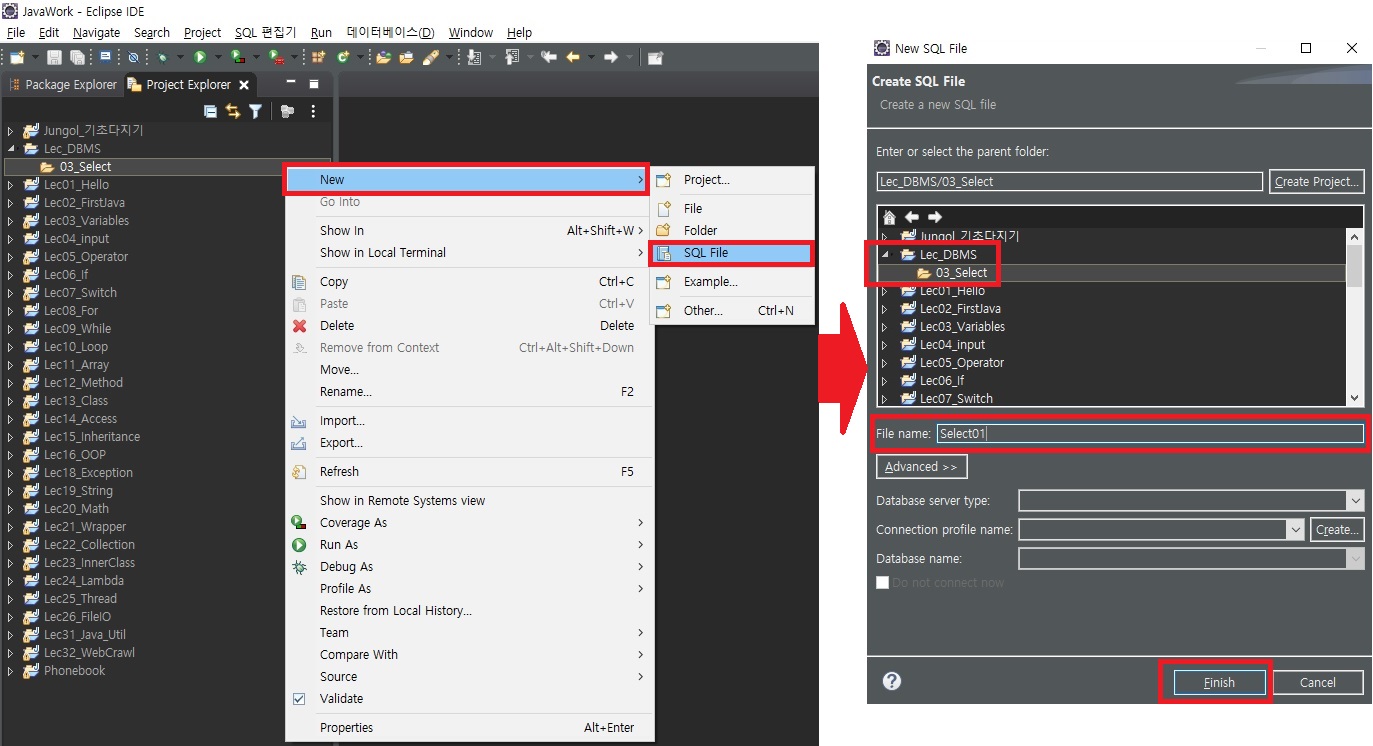This screenshot has height=746, width=1373.
Task: Open Project Explorer View Menu (three dots)
Action: [x=313, y=111]
